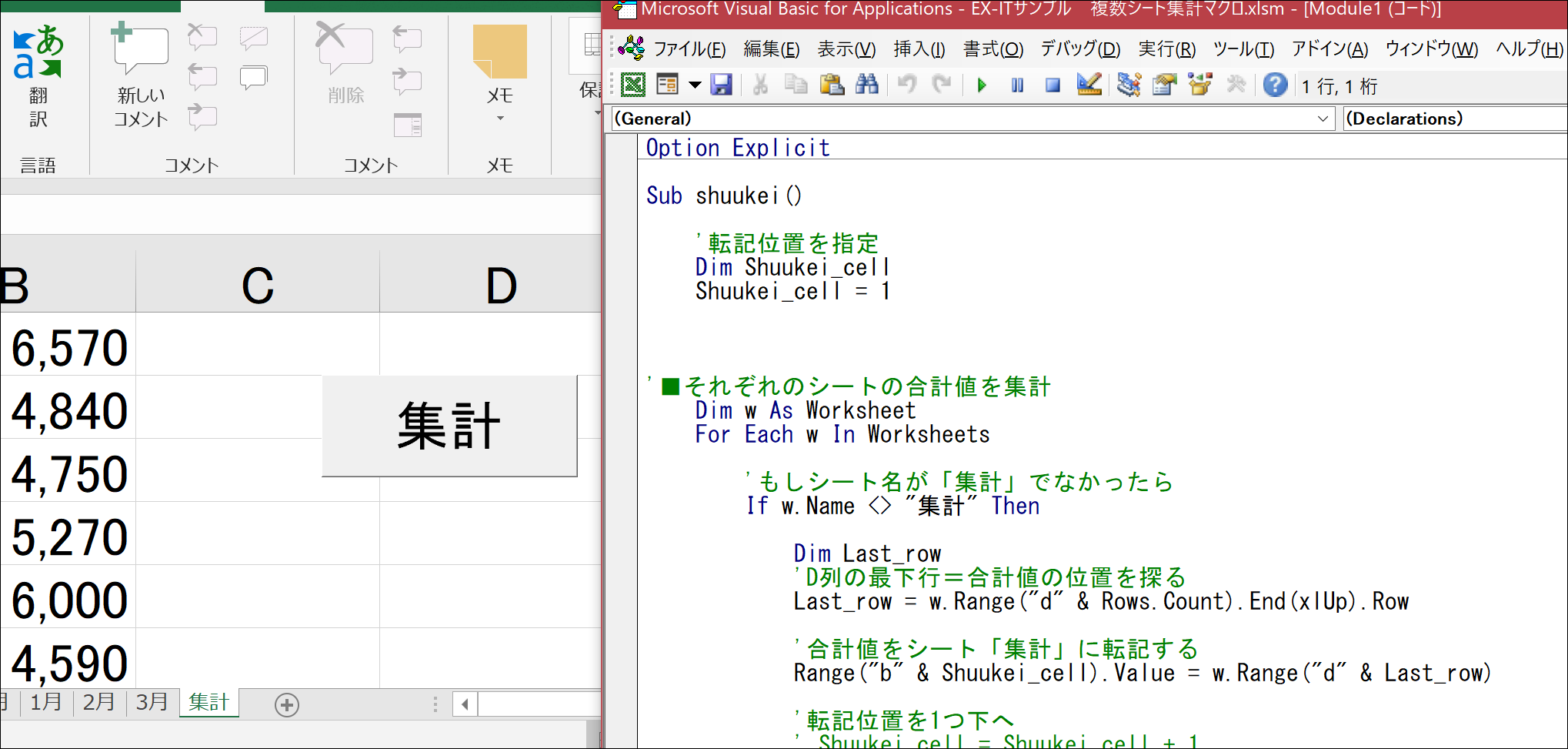Switch to the 2月 sheet tab
Screen dimensions: 1568x749
(x=98, y=702)
